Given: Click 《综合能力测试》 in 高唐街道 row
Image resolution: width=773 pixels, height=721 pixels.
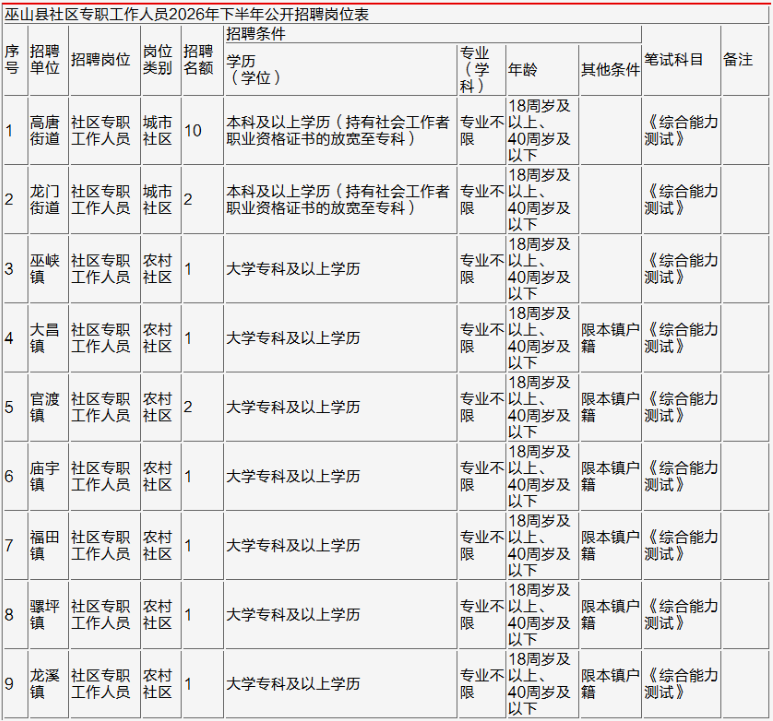Looking at the screenshot, I should coord(681,131).
